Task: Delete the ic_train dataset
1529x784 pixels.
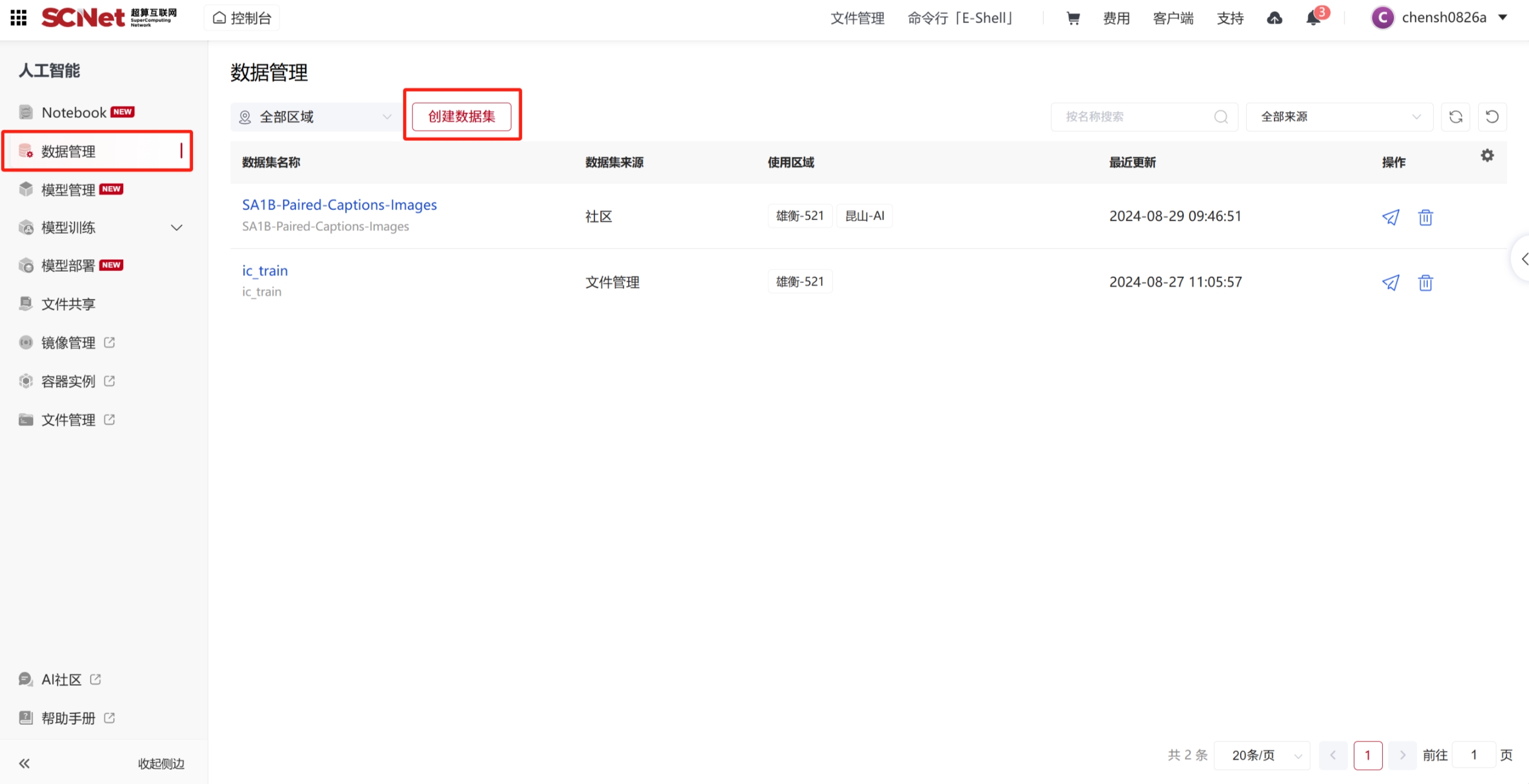Action: point(1425,282)
